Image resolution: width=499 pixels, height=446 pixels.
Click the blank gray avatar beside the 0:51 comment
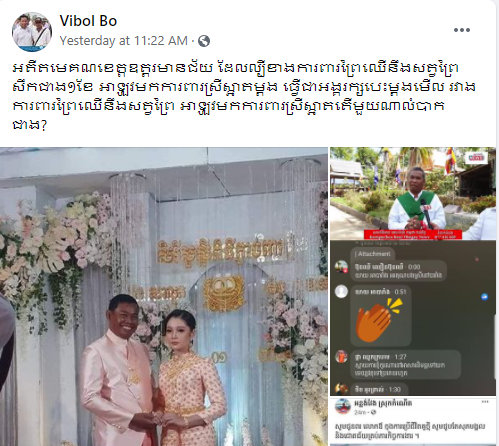point(341,292)
